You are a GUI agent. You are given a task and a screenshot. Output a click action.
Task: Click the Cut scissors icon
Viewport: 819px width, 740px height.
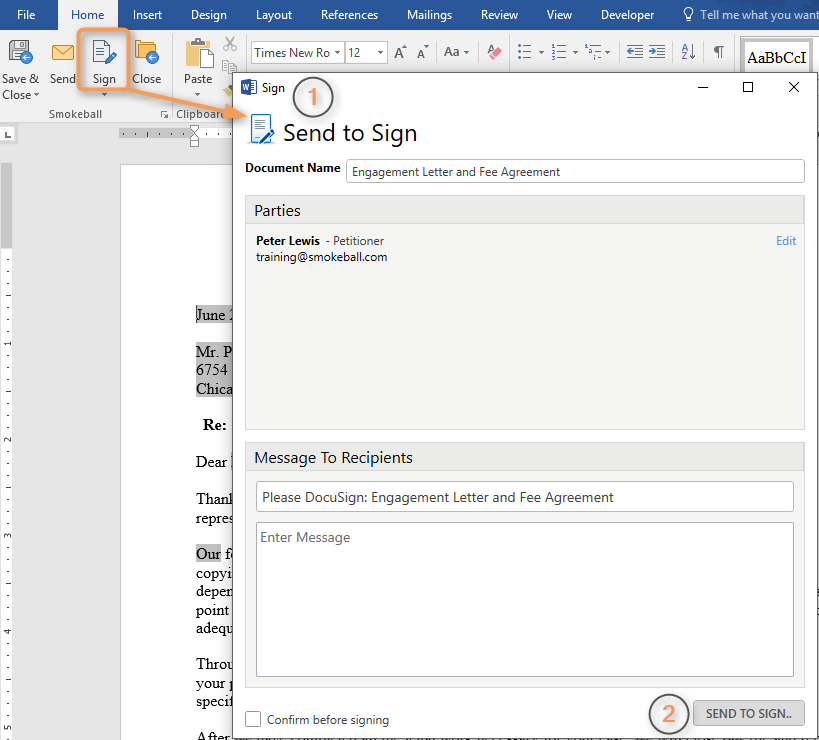coord(230,44)
